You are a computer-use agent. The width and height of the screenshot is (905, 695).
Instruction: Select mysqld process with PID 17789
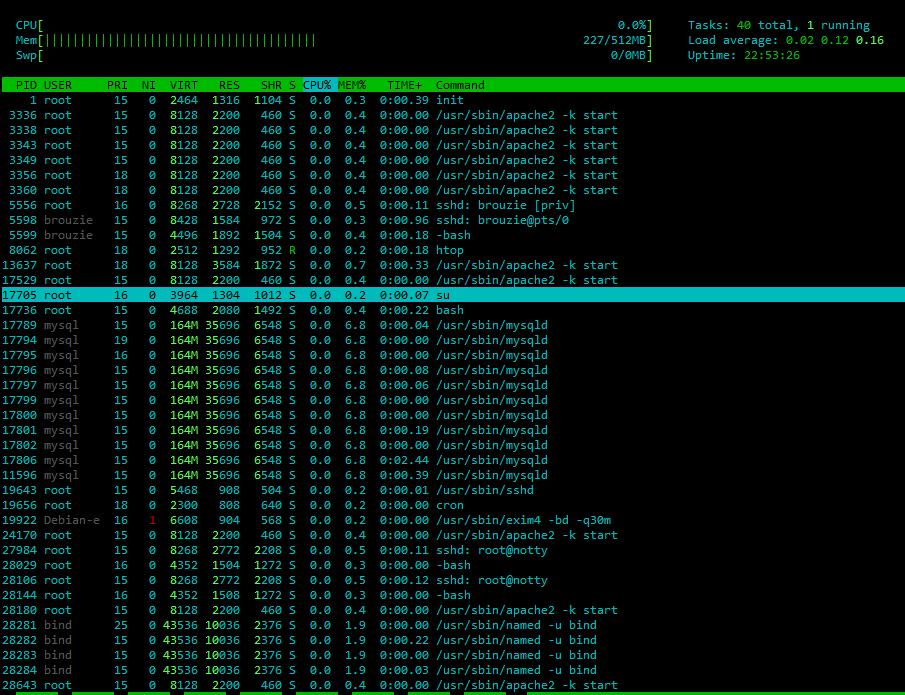tap(491, 325)
